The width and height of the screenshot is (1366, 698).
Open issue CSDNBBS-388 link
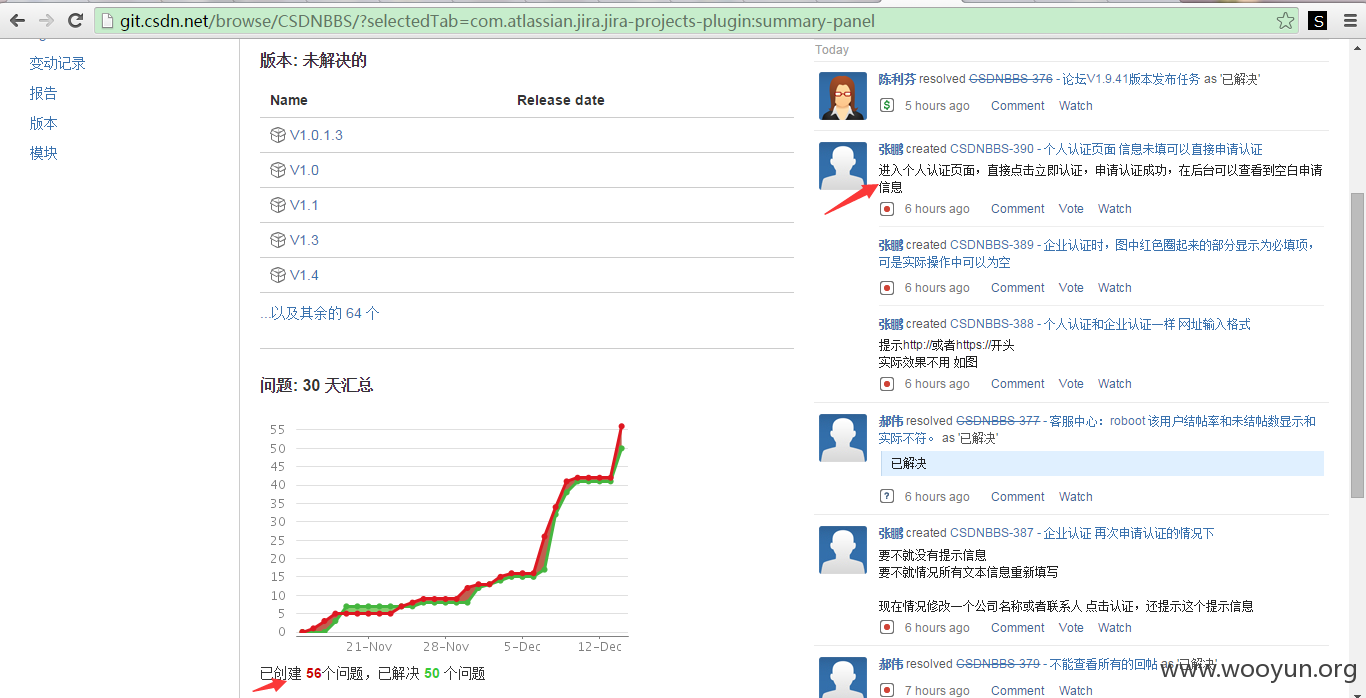992,324
